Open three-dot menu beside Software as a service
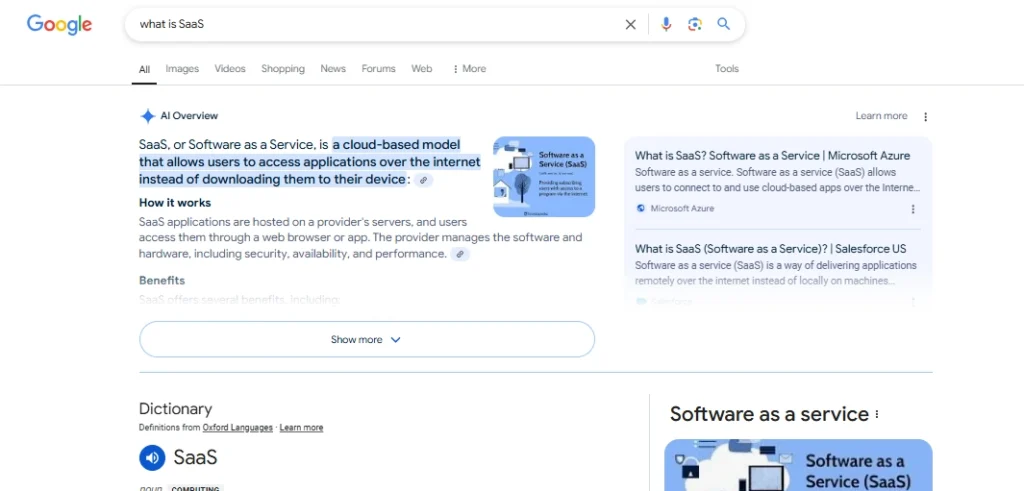 (877, 414)
